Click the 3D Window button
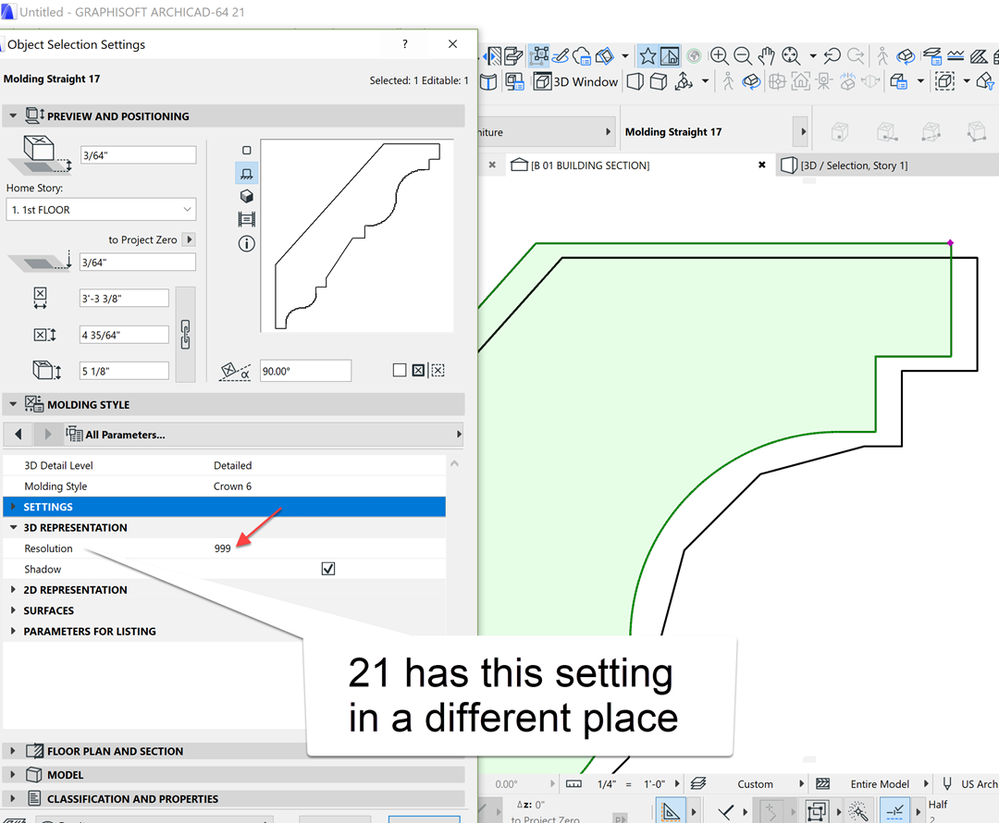 coord(576,82)
